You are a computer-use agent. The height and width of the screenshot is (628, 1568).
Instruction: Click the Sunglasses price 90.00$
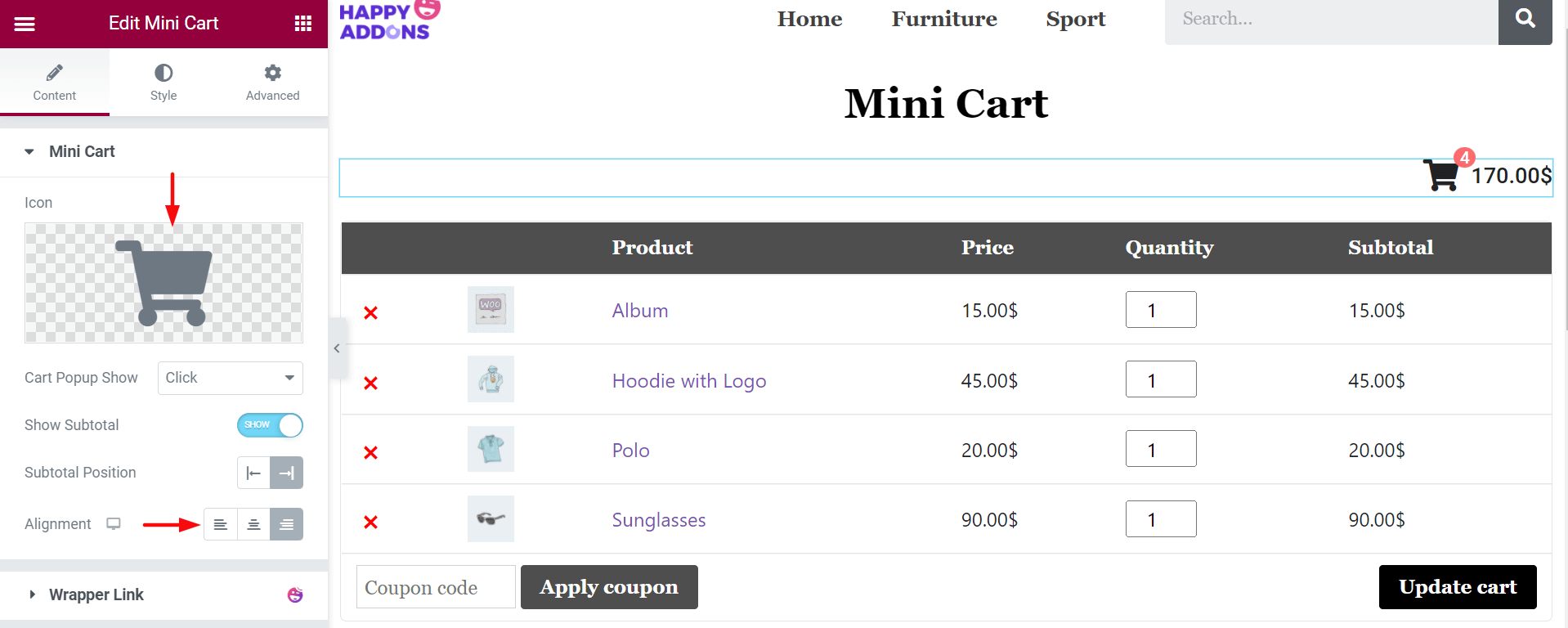(989, 520)
